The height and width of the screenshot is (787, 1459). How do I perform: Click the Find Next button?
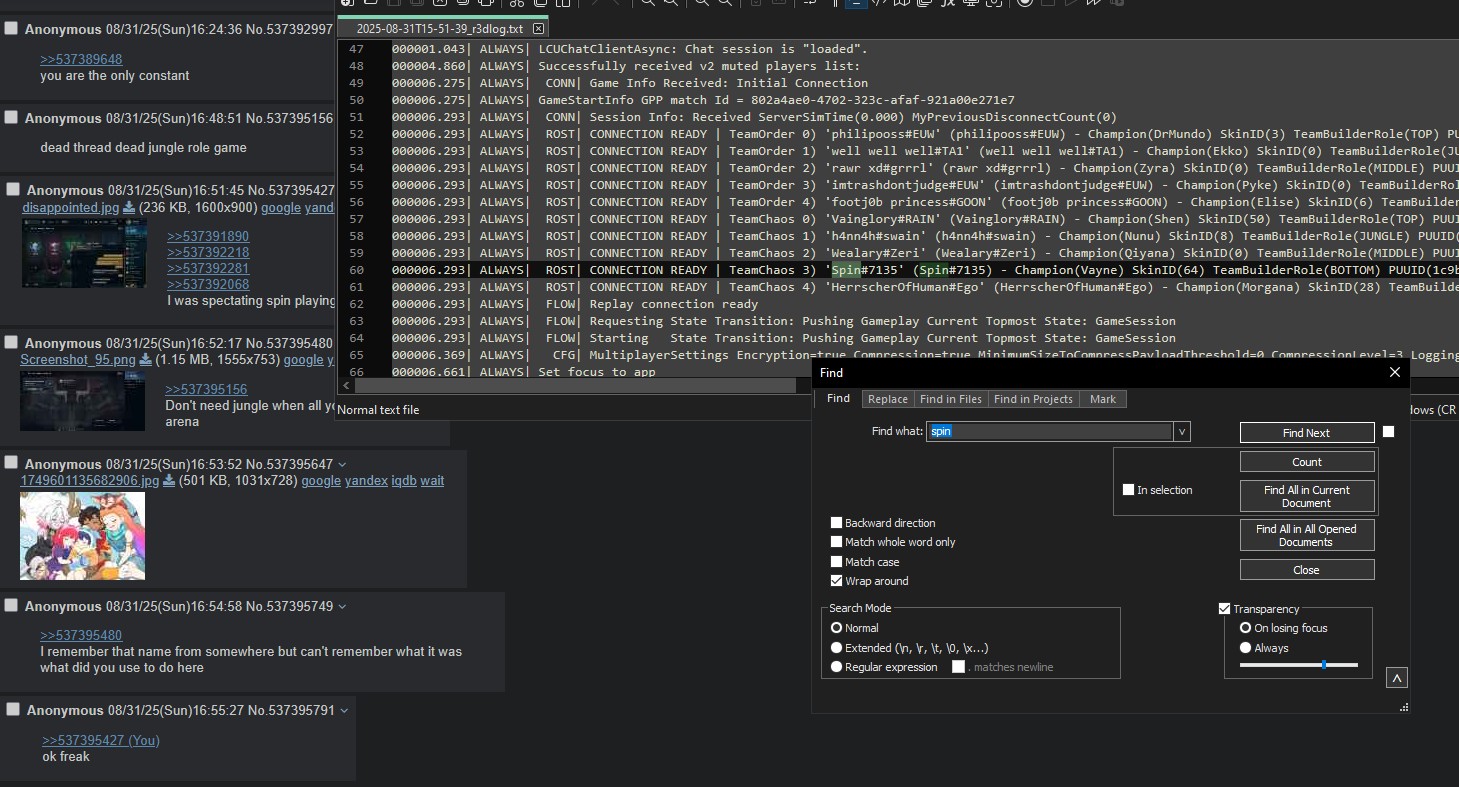tap(1307, 433)
